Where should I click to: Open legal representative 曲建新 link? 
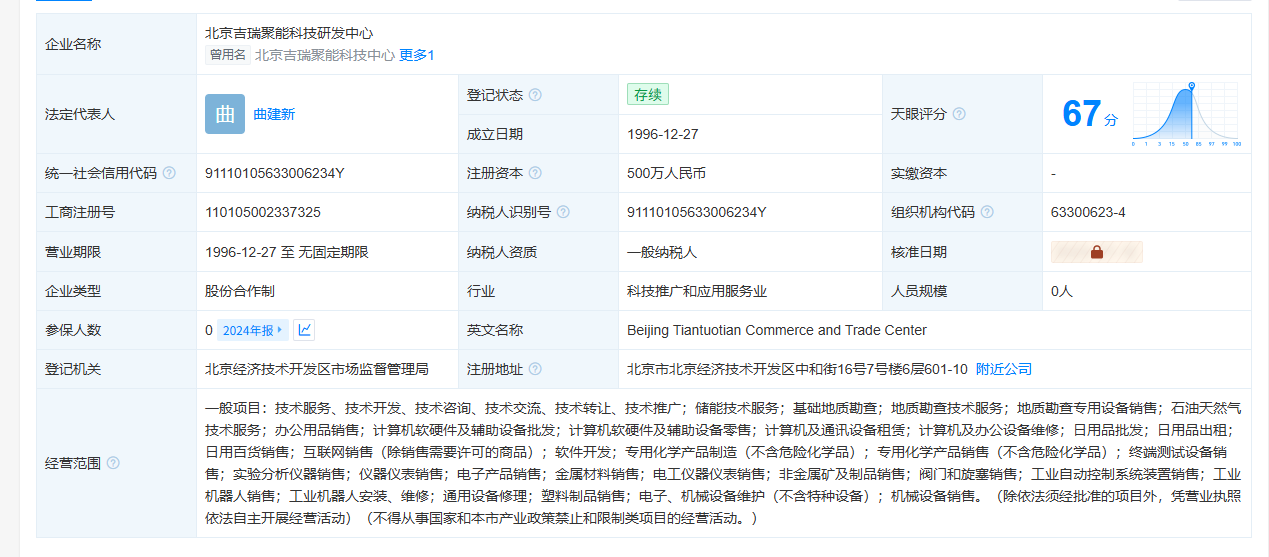click(274, 114)
